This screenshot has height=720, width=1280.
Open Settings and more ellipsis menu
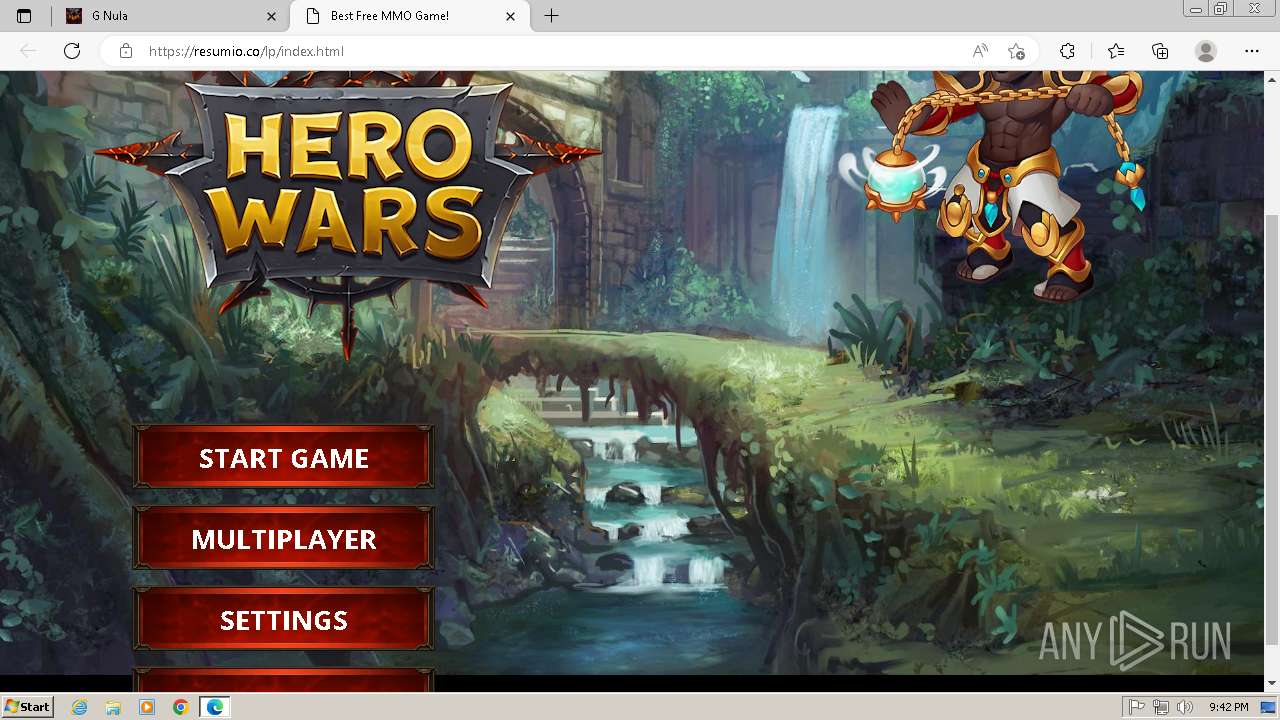pyautogui.click(x=1252, y=51)
